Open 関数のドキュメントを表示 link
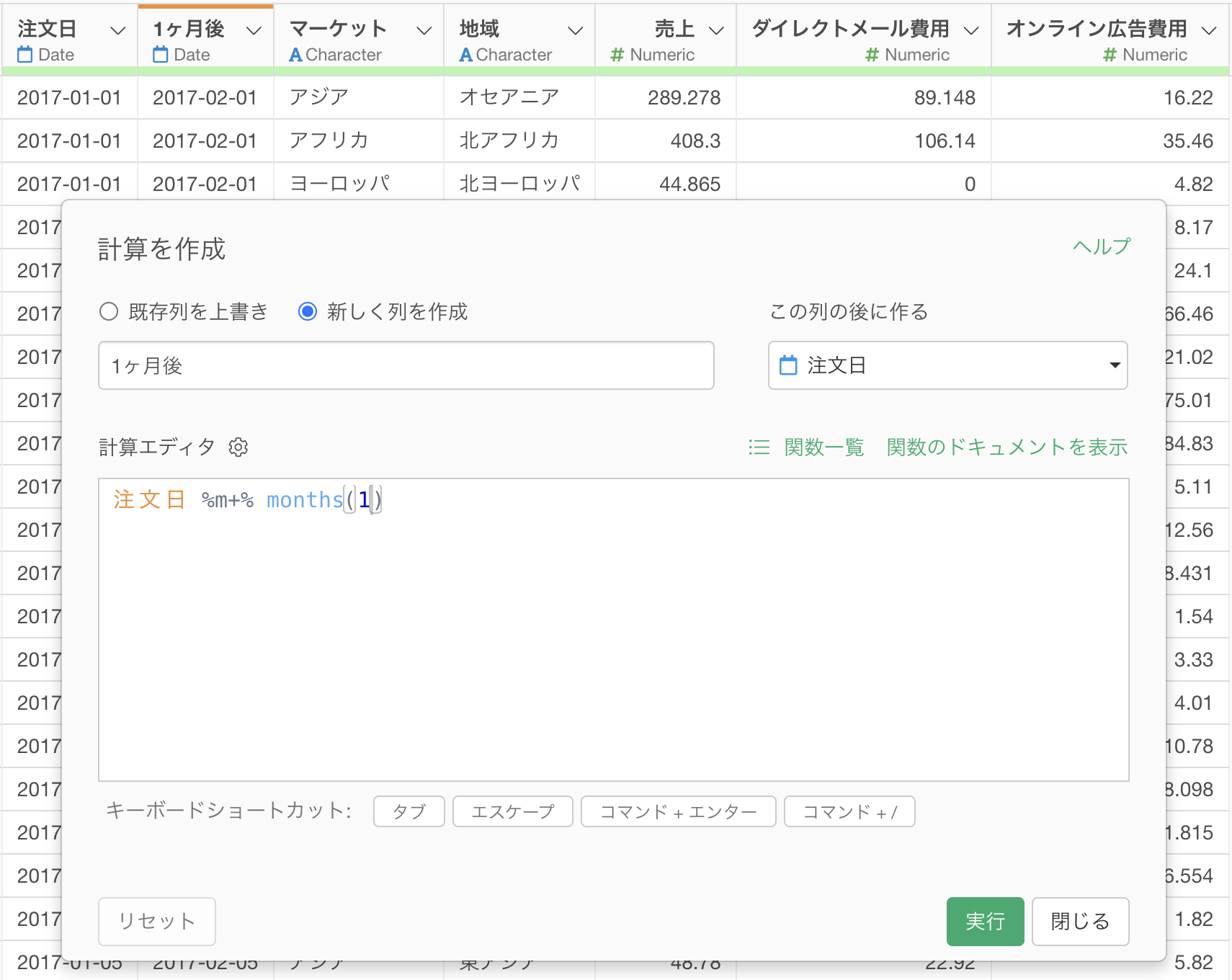 click(x=1007, y=447)
